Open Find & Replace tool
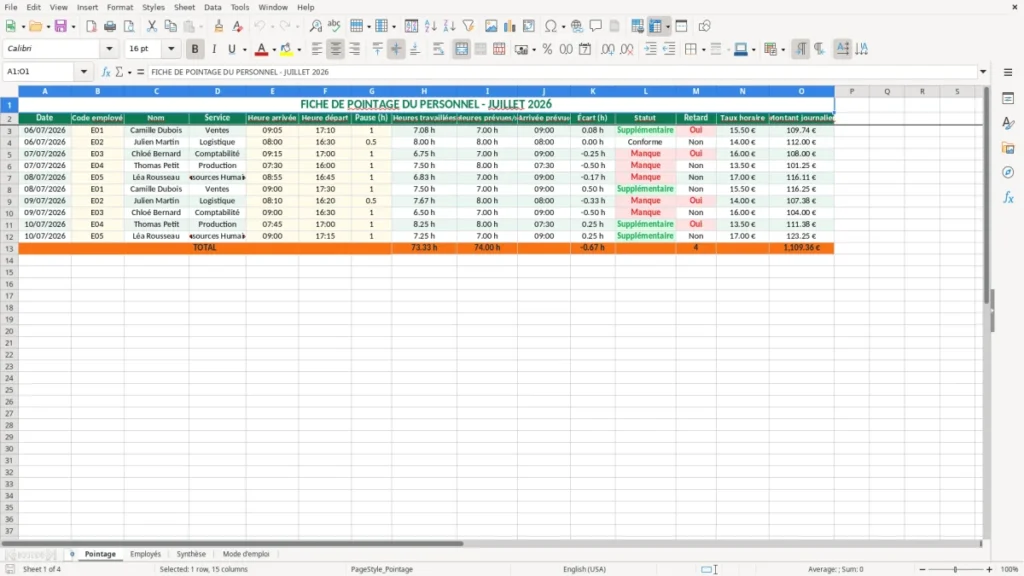This screenshot has width=1024, height=576. click(x=315, y=26)
